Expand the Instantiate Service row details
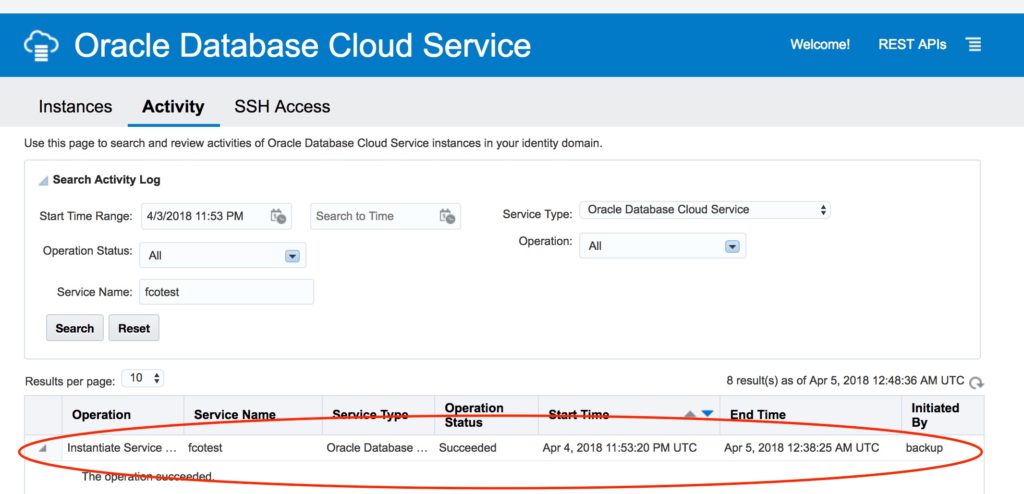The height and width of the screenshot is (494, 1024). [43, 448]
